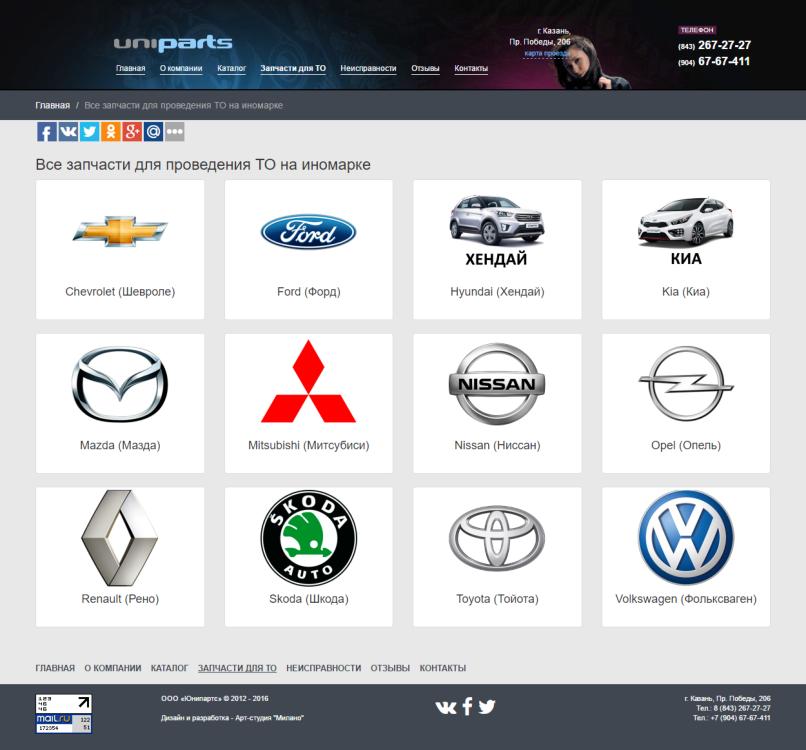Viewport: 806px width, 750px height.
Task: Go to Контакты in top menu
Action: [471, 69]
